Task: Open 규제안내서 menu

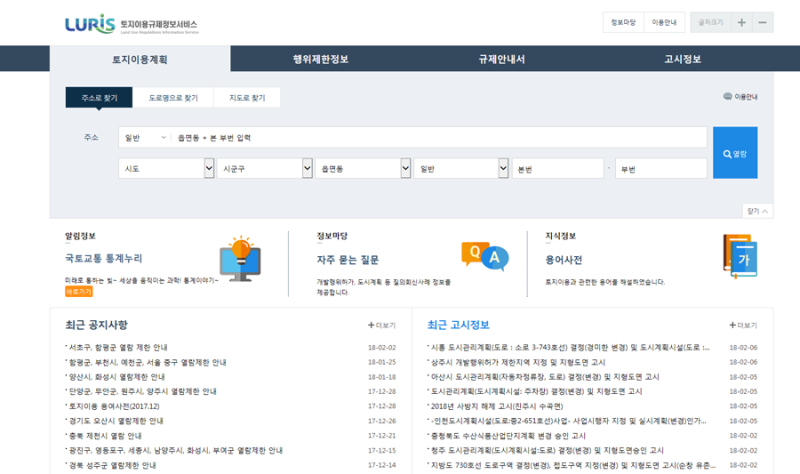Action: point(502,59)
